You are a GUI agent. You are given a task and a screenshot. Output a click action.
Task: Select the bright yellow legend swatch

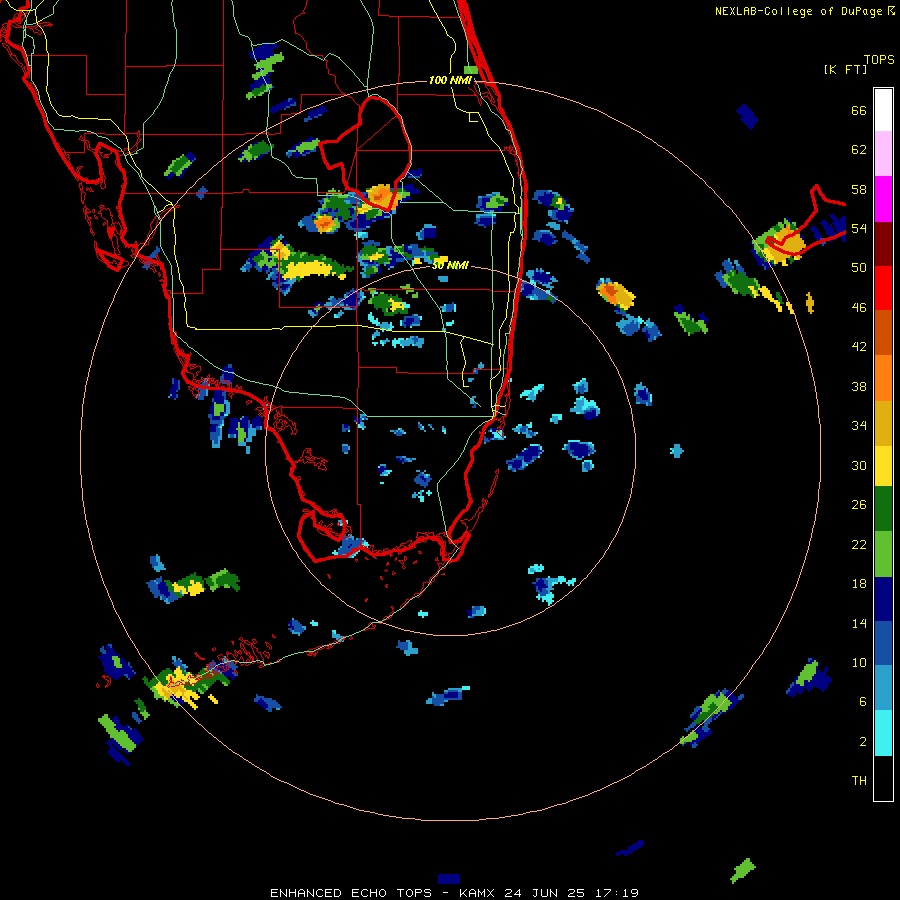coord(883,466)
